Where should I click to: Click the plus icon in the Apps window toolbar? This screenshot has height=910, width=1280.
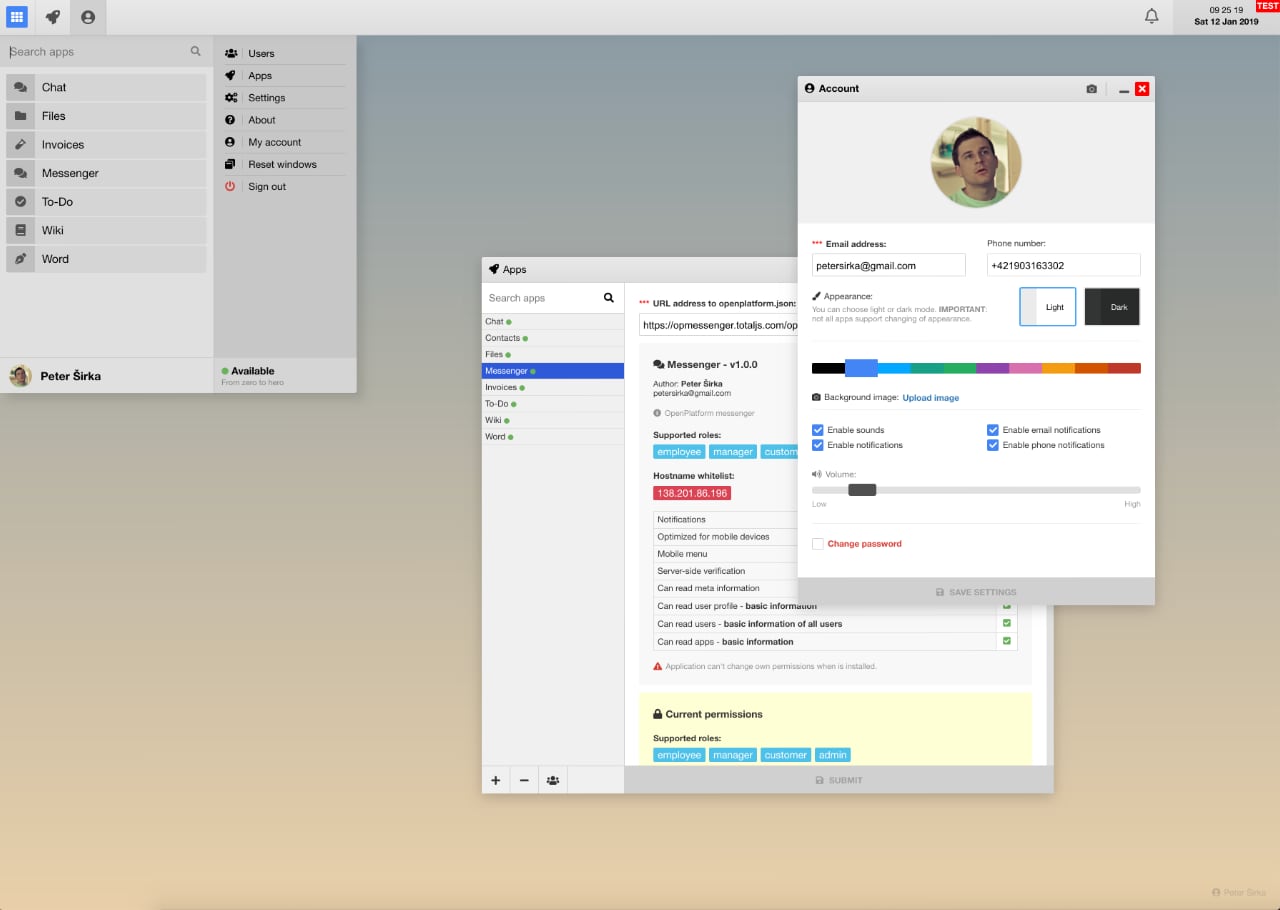(495, 779)
